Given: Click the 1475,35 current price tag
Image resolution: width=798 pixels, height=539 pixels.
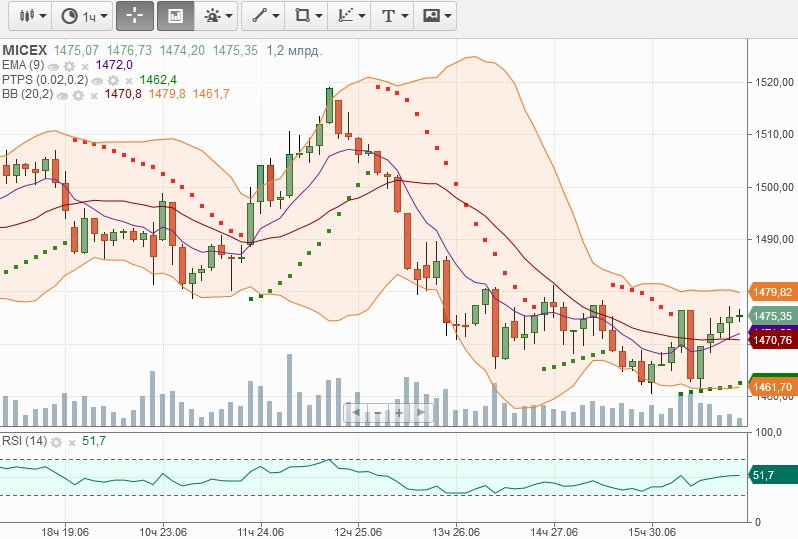Looking at the screenshot, I should (771, 316).
